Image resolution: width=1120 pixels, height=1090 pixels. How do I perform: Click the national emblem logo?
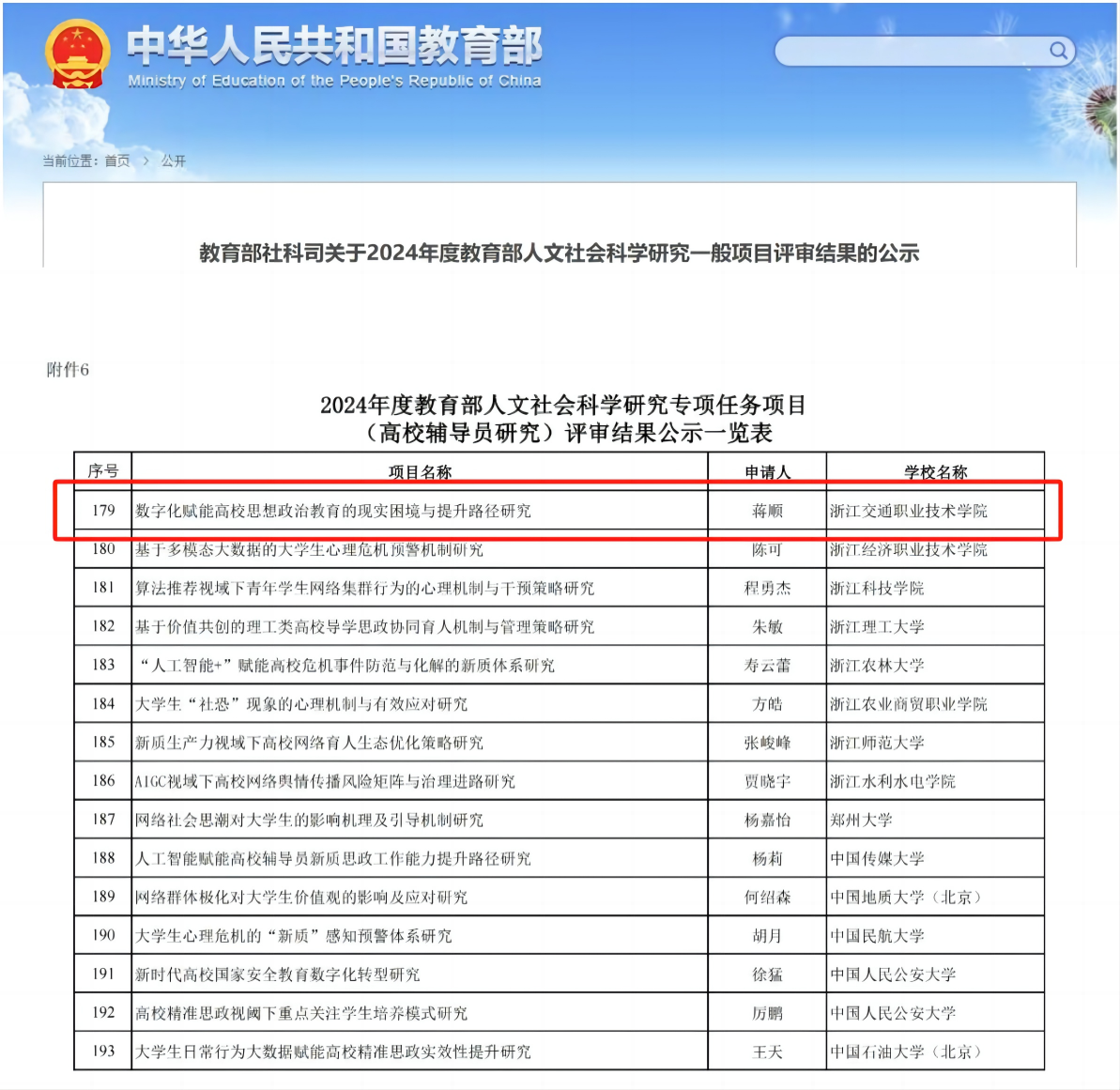[77, 55]
